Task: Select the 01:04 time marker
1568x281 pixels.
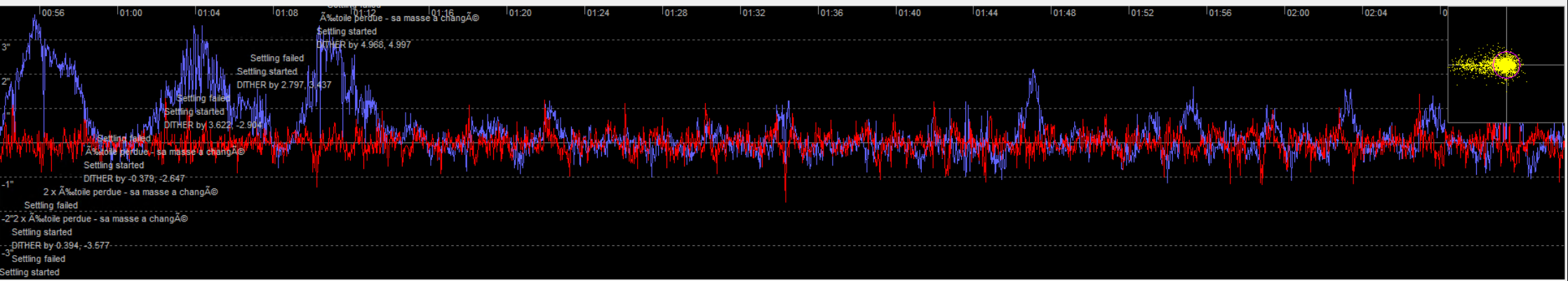Action: pyautogui.click(x=209, y=13)
